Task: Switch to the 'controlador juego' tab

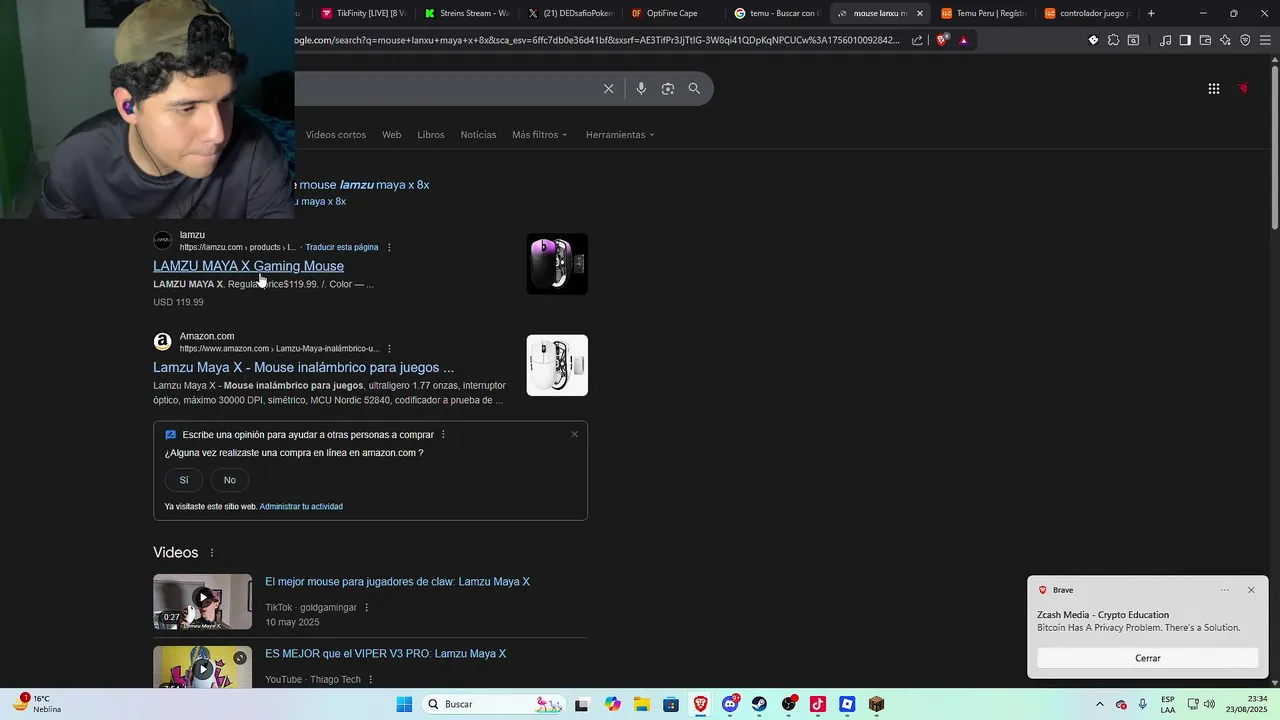Action: coord(1087,13)
